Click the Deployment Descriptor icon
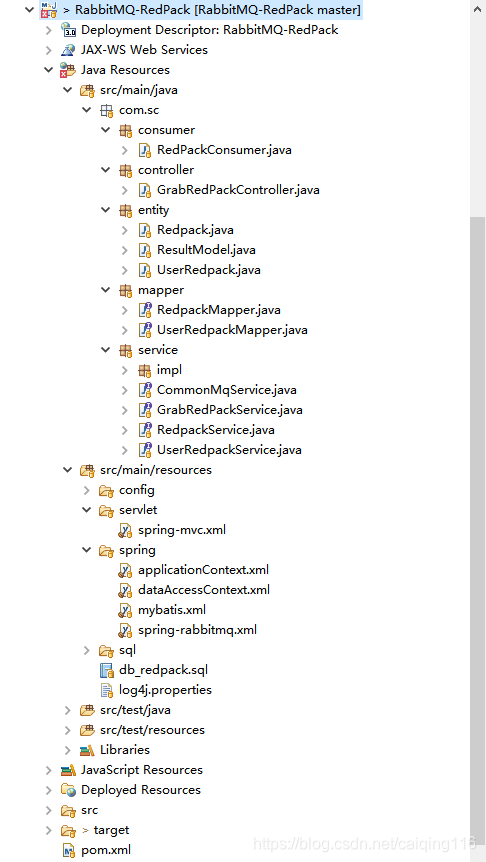The image size is (486, 862). click(68, 30)
